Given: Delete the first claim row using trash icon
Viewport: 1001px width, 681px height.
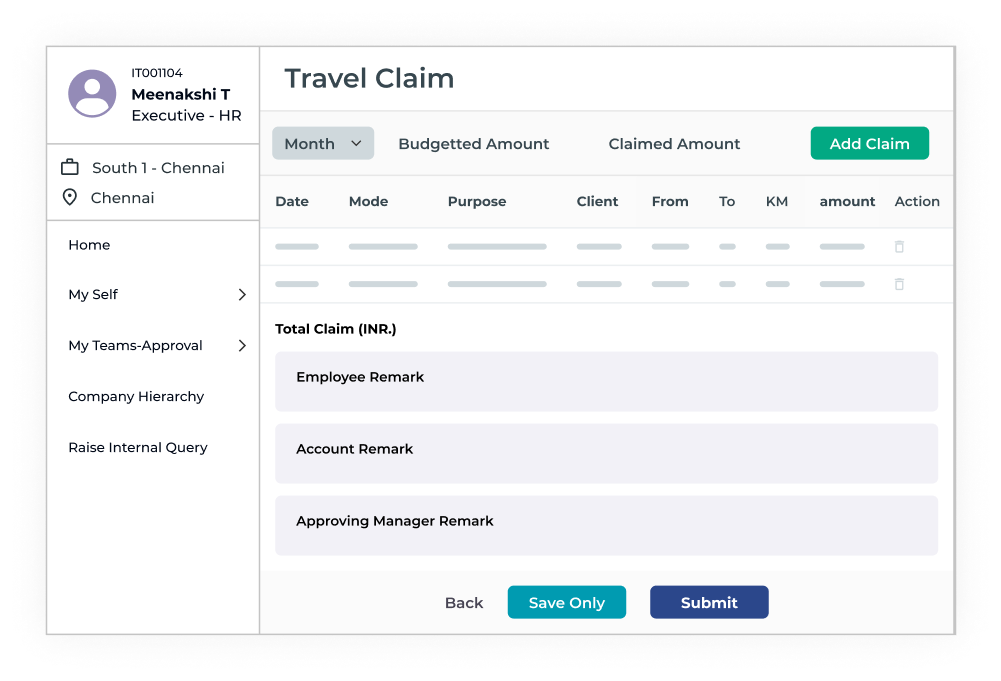Looking at the screenshot, I should click(x=899, y=246).
